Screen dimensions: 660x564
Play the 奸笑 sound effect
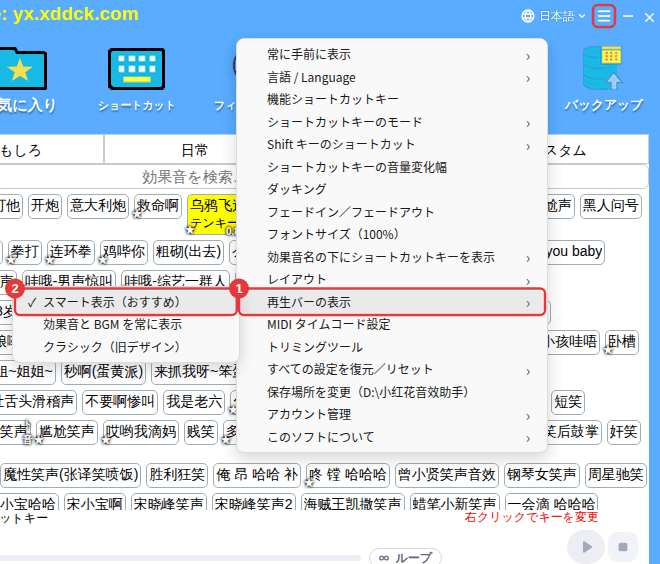coord(624,432)
